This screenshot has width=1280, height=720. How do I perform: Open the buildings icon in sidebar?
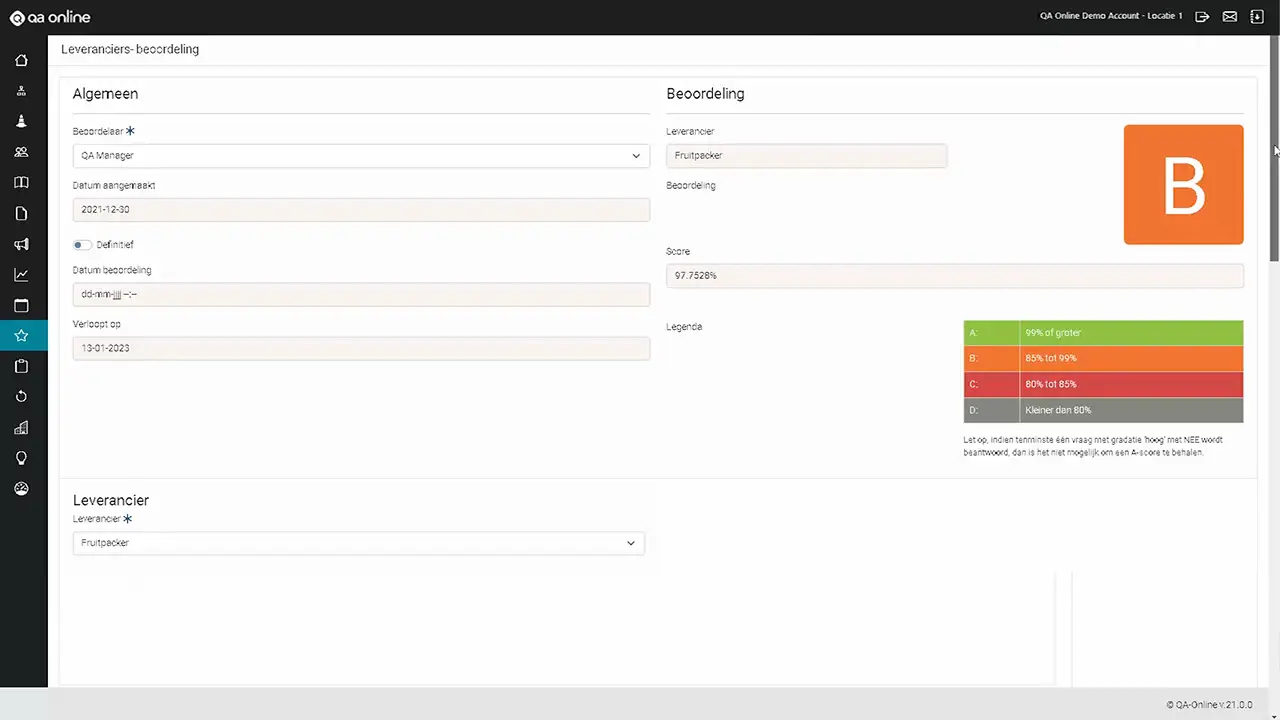click(21, 428)
